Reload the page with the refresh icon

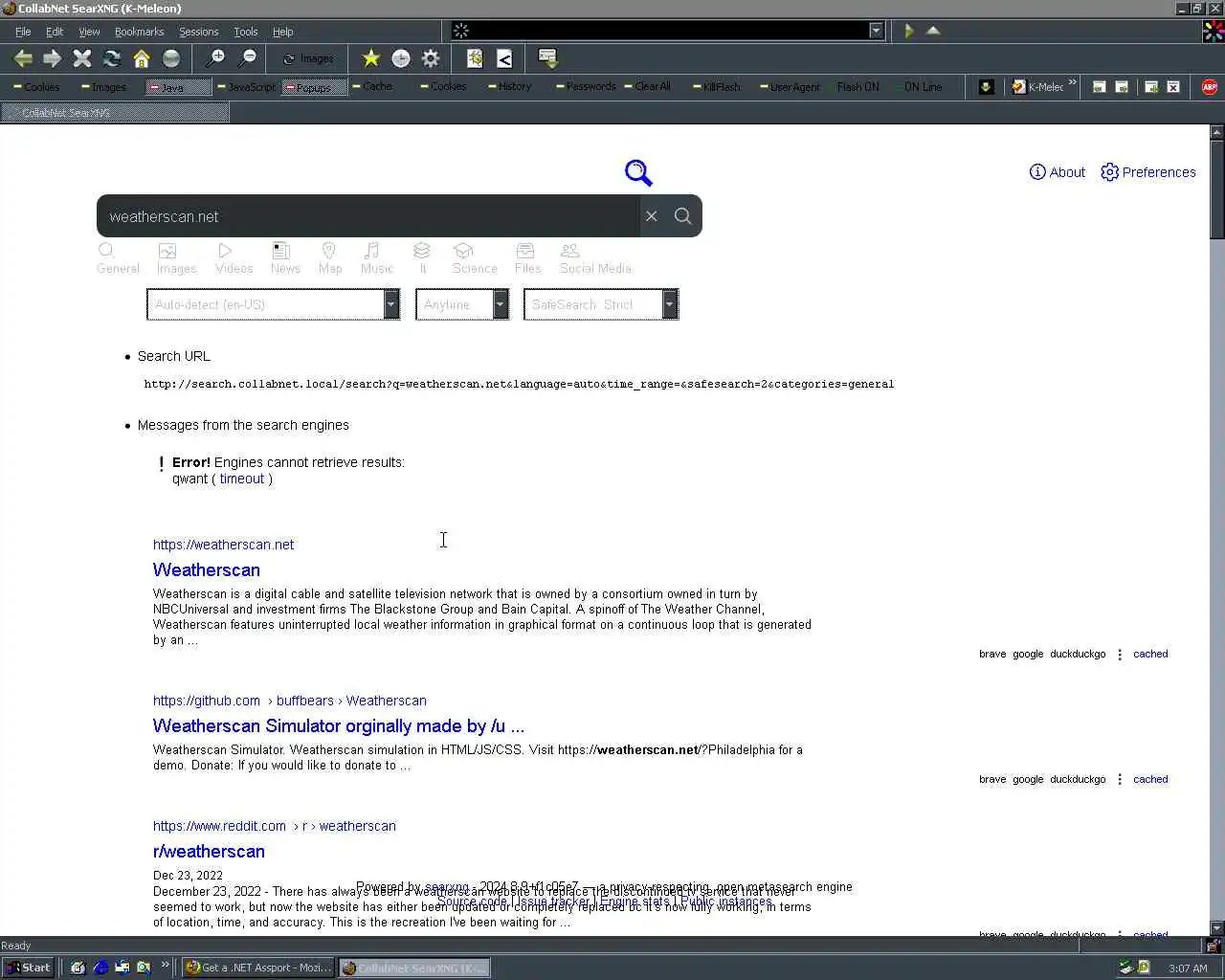112,58
